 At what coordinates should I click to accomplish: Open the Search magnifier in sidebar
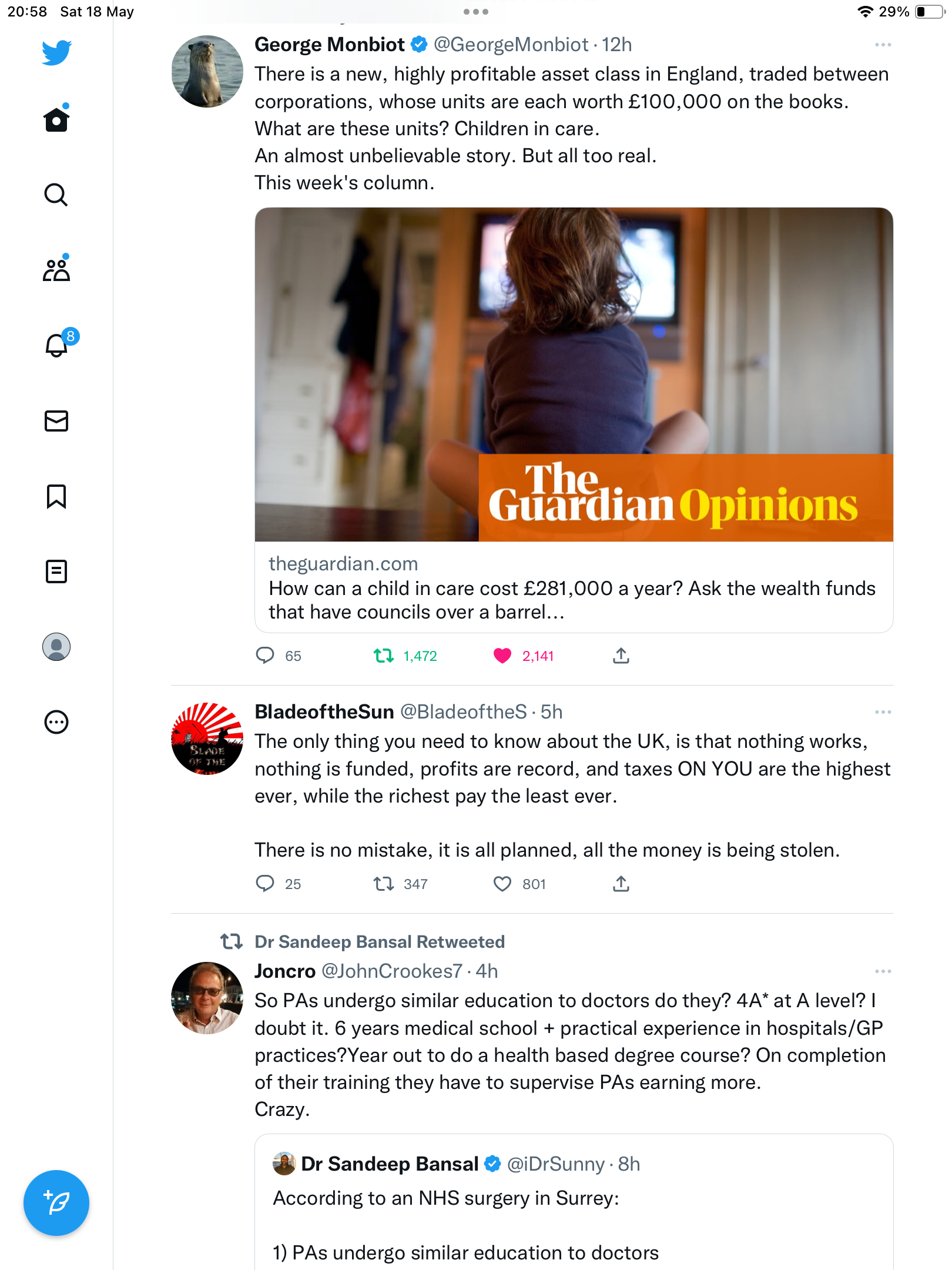click(56, 195)
